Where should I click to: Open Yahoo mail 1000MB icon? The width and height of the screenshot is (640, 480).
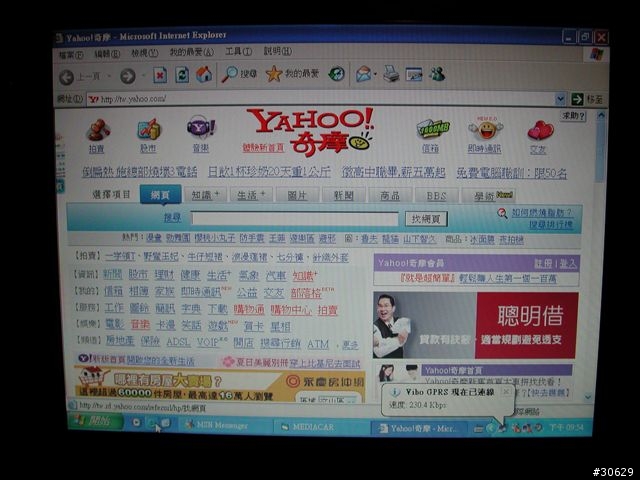(x=433, y=130)
